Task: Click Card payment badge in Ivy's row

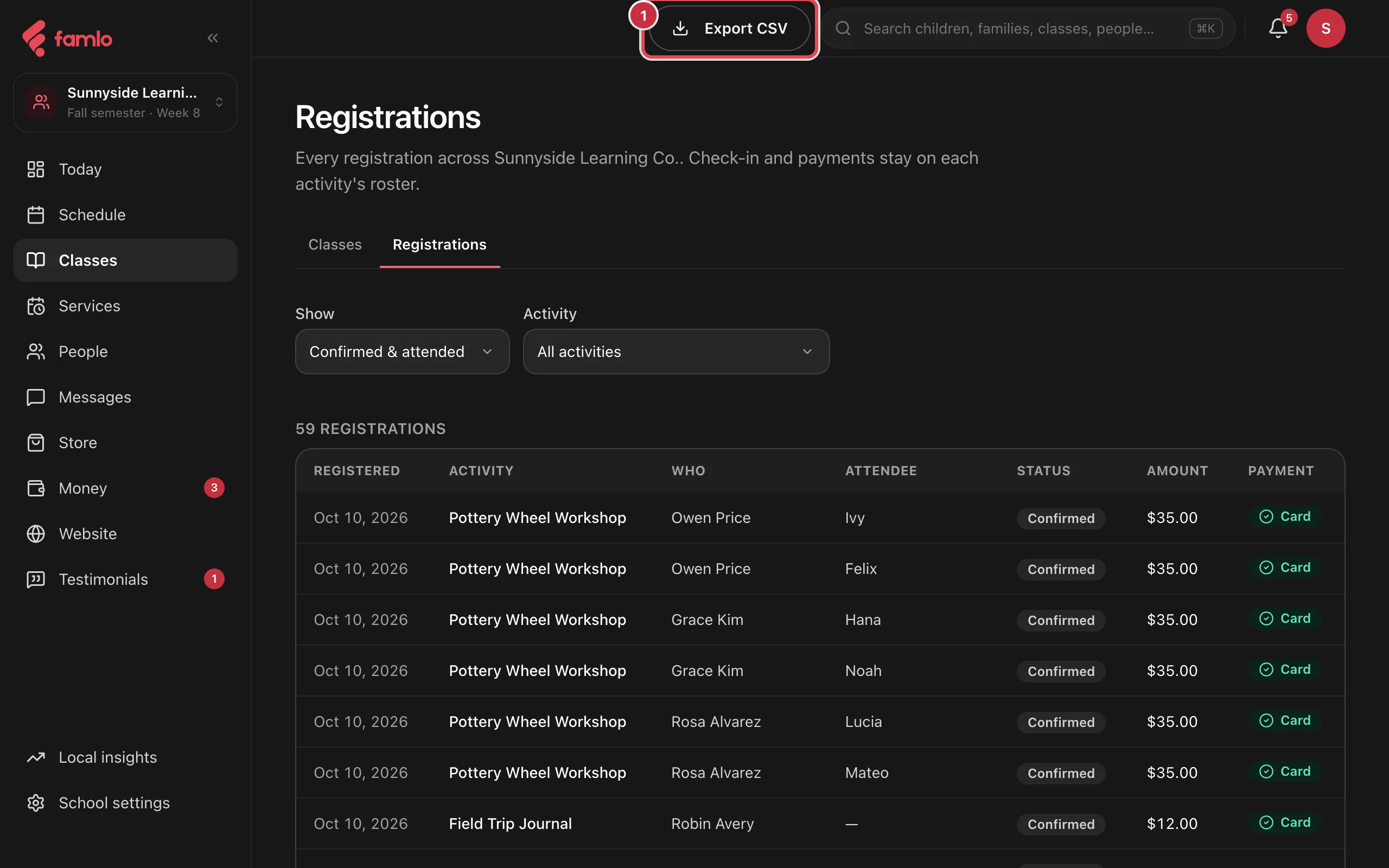Action: (1284, 516)
